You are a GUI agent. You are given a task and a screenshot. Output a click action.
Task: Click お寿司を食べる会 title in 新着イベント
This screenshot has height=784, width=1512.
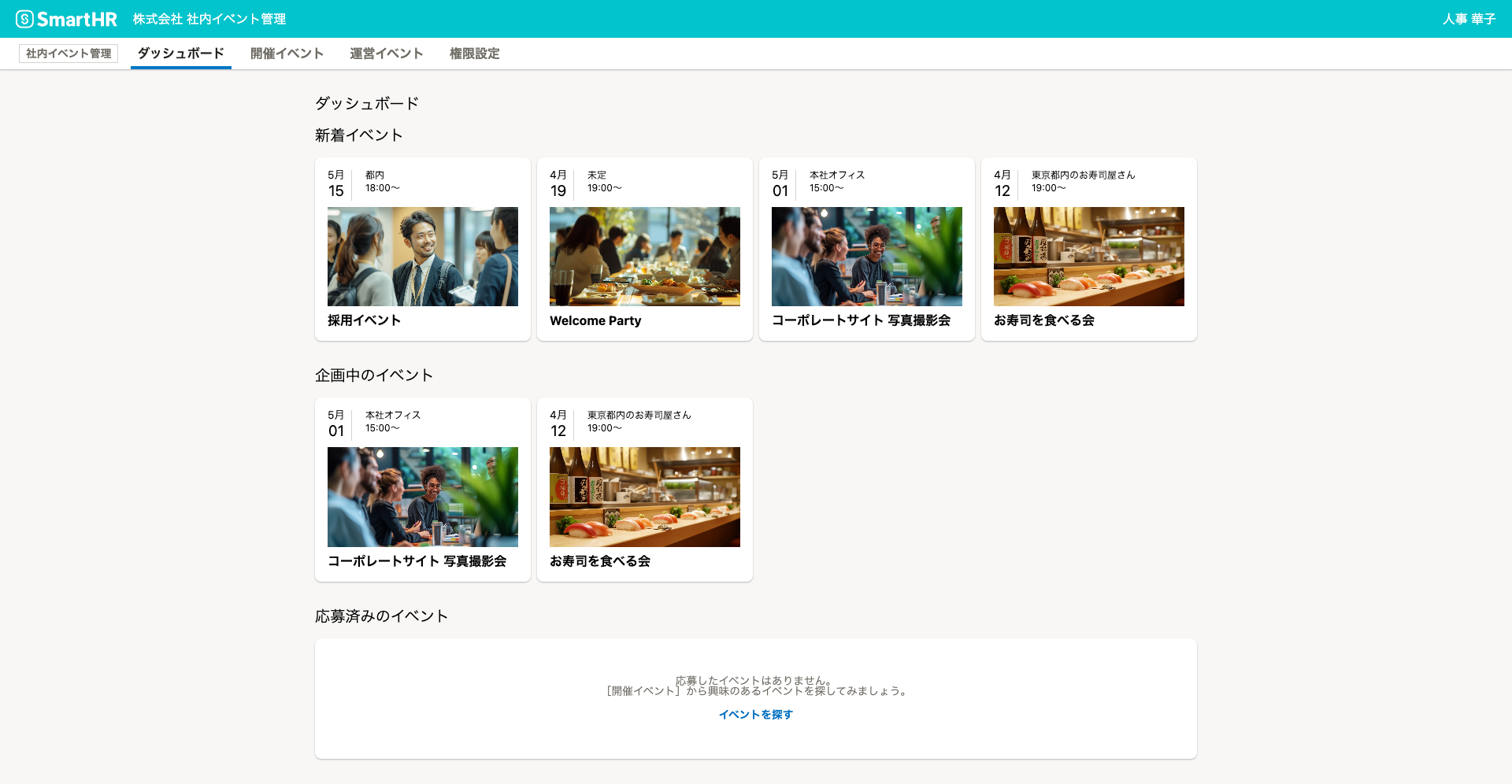tap(1044, 320)
